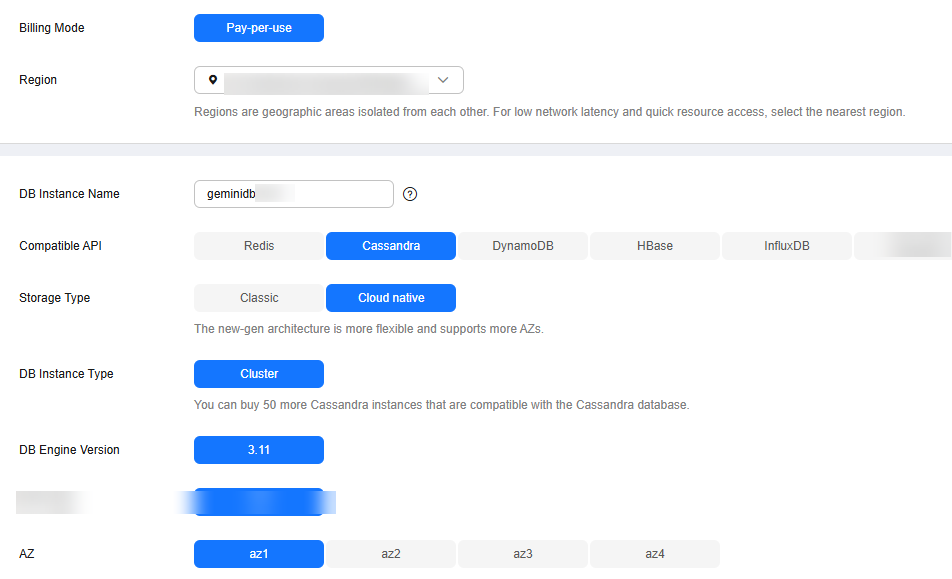Pick DynamoDB compatible API
Screen dimensions: 952x579
523,246
